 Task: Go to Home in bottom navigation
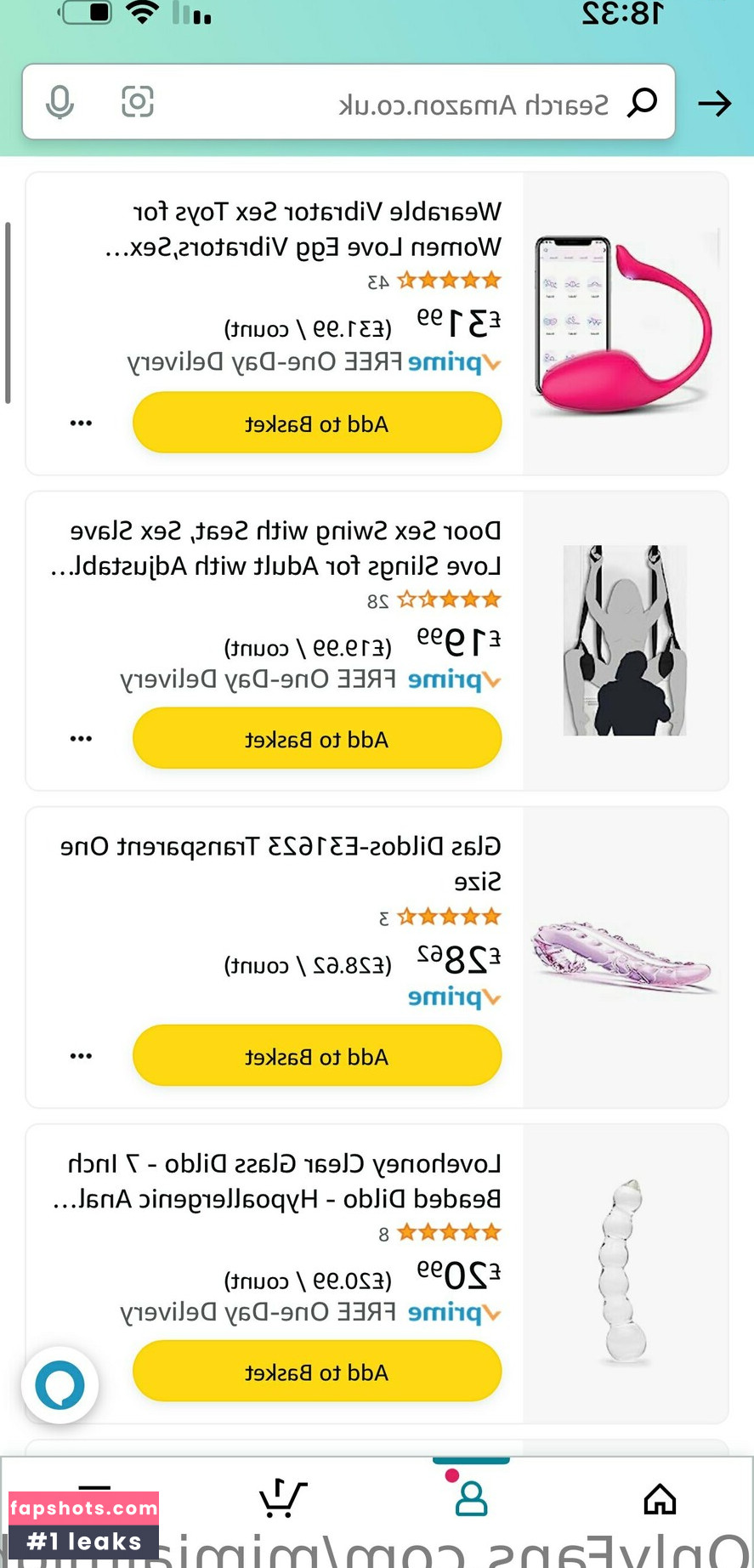[x=660, y=1499]
